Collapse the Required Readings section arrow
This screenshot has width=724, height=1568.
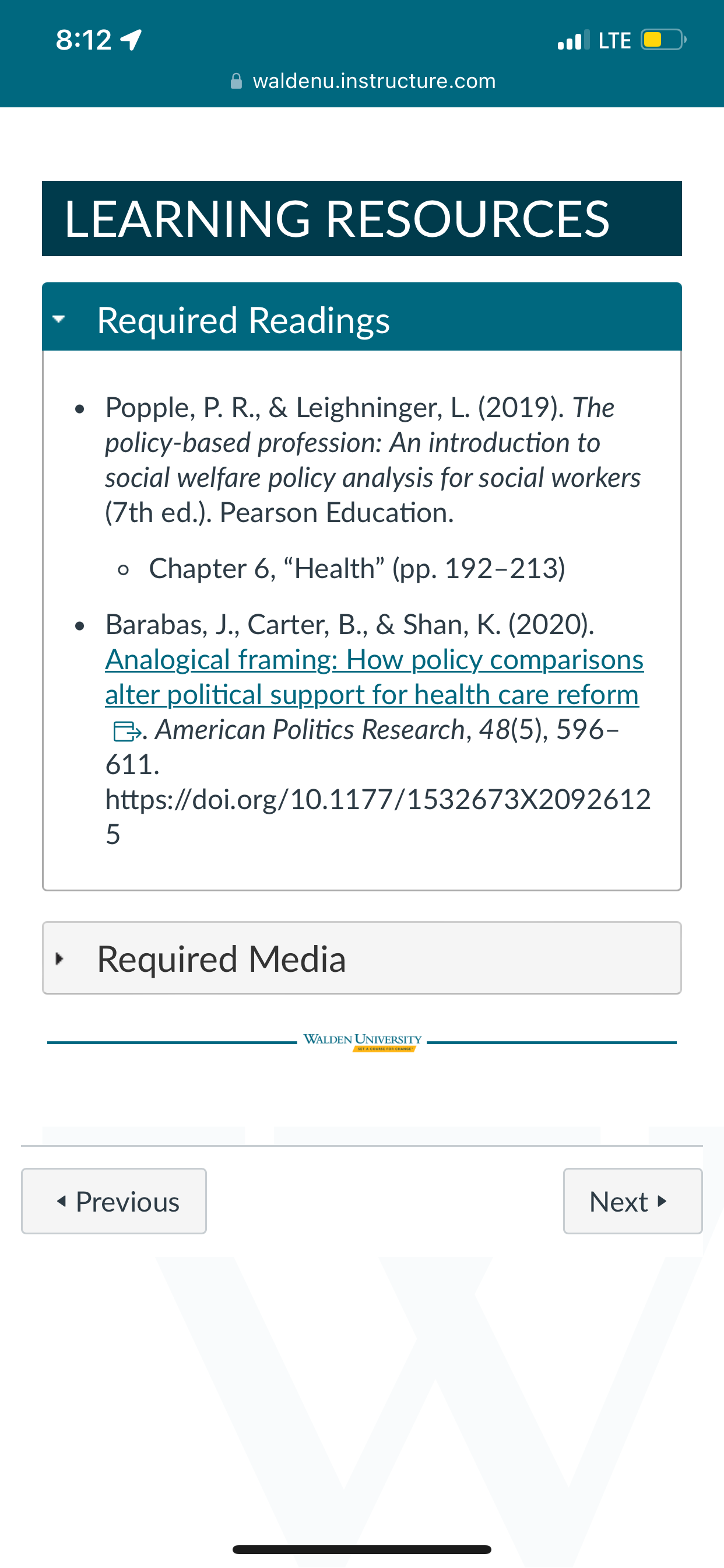click(59, 318)
